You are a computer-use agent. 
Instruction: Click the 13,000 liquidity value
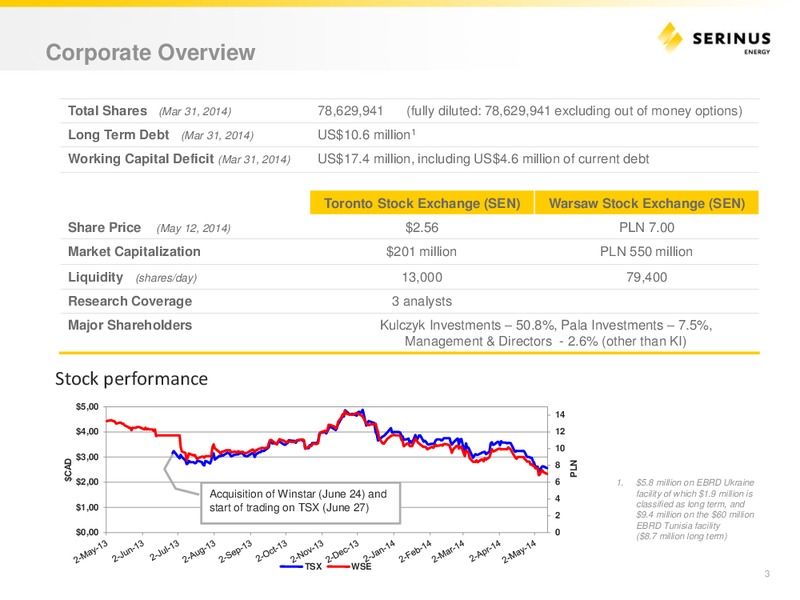(x=422, y=277)
